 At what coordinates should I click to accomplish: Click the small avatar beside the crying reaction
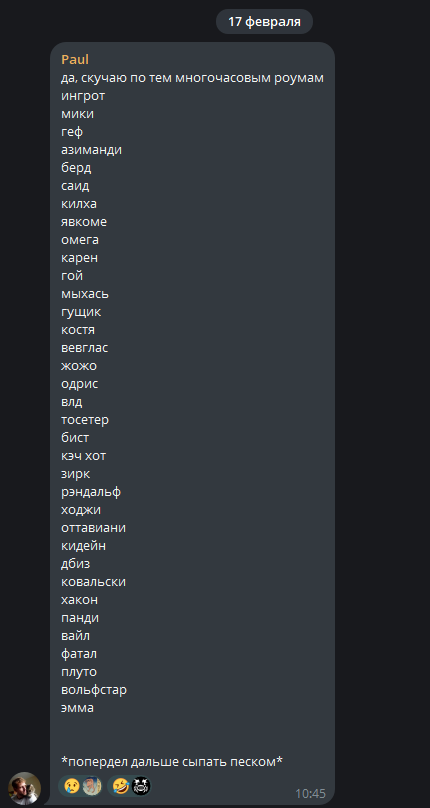coord(92,786)
